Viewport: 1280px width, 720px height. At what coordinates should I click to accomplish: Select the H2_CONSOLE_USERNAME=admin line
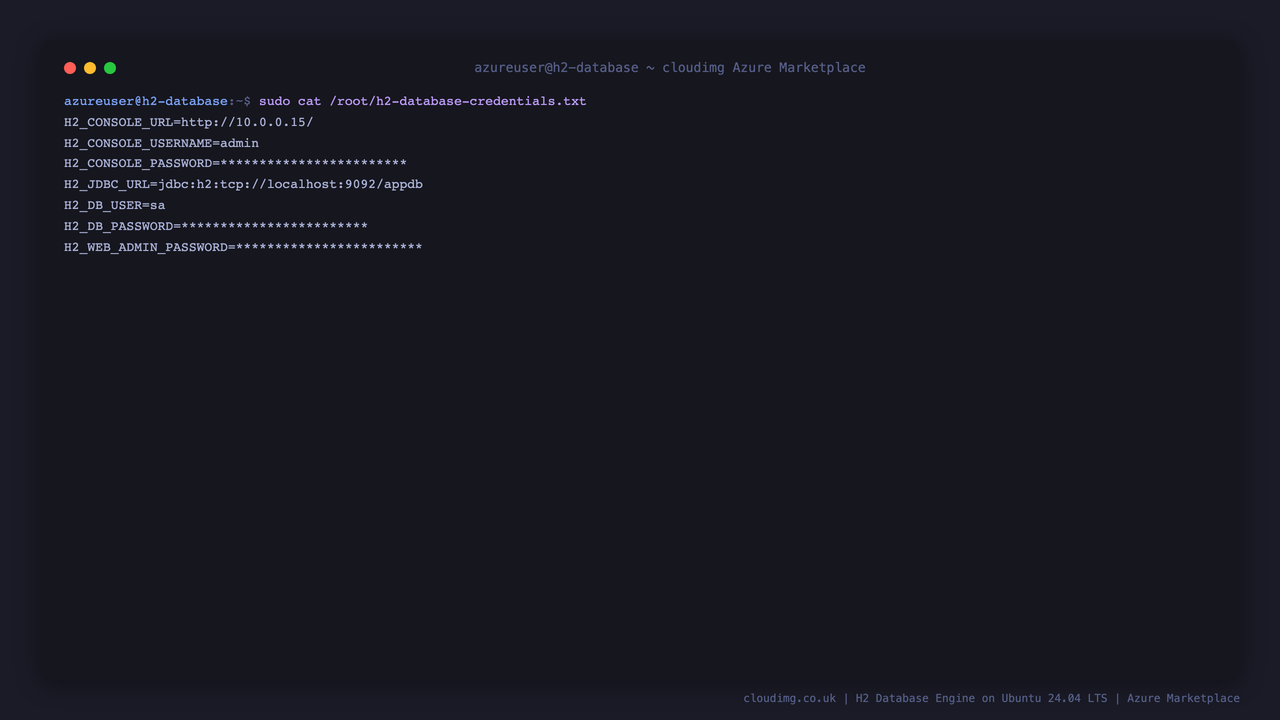coord(161,143)
